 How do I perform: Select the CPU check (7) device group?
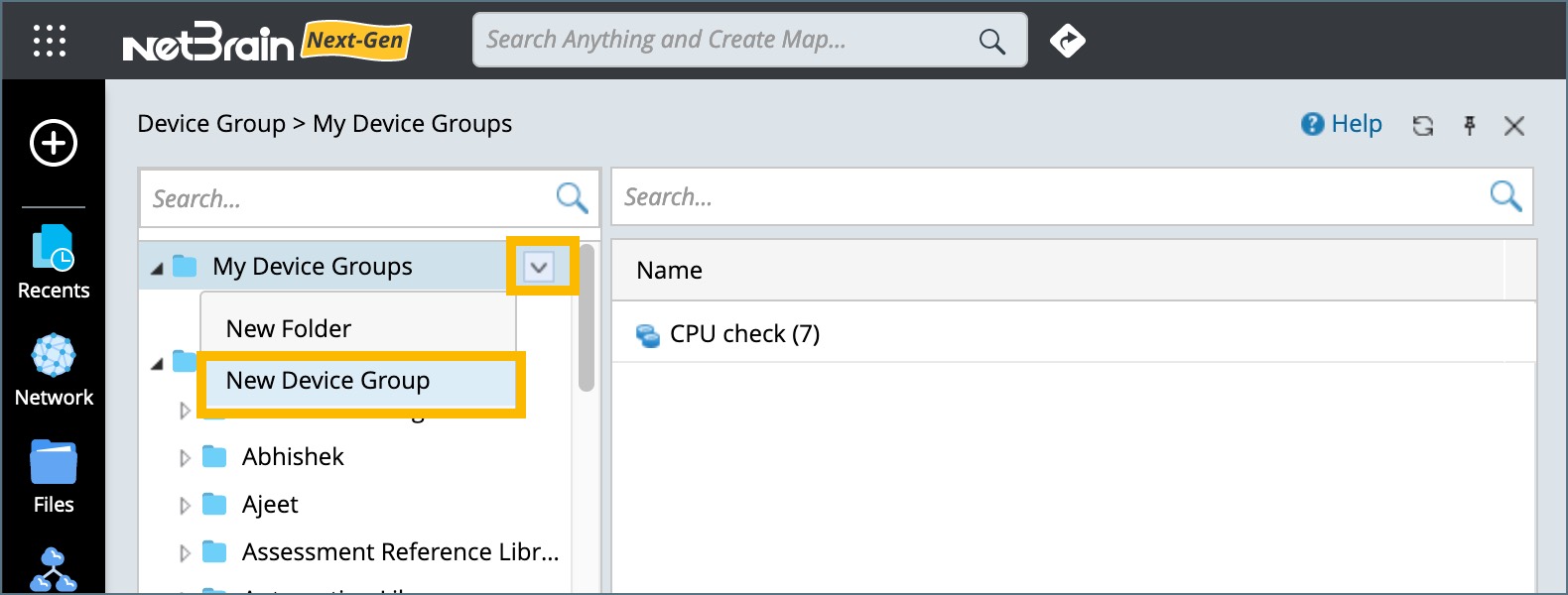click(744, 334)
